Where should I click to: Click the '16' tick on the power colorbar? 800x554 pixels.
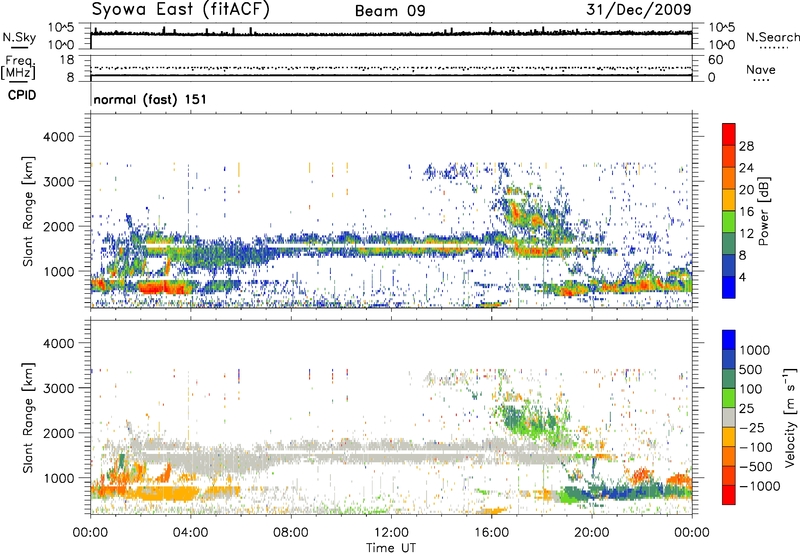746,212
